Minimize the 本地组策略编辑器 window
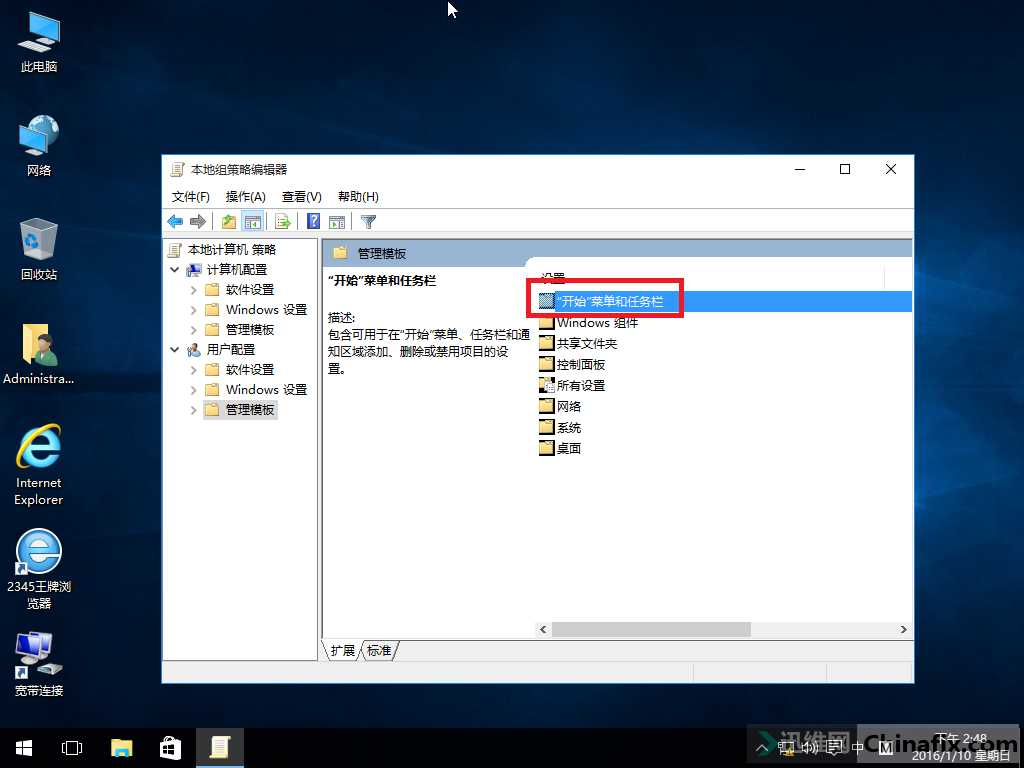 click(x=800, y=169)
